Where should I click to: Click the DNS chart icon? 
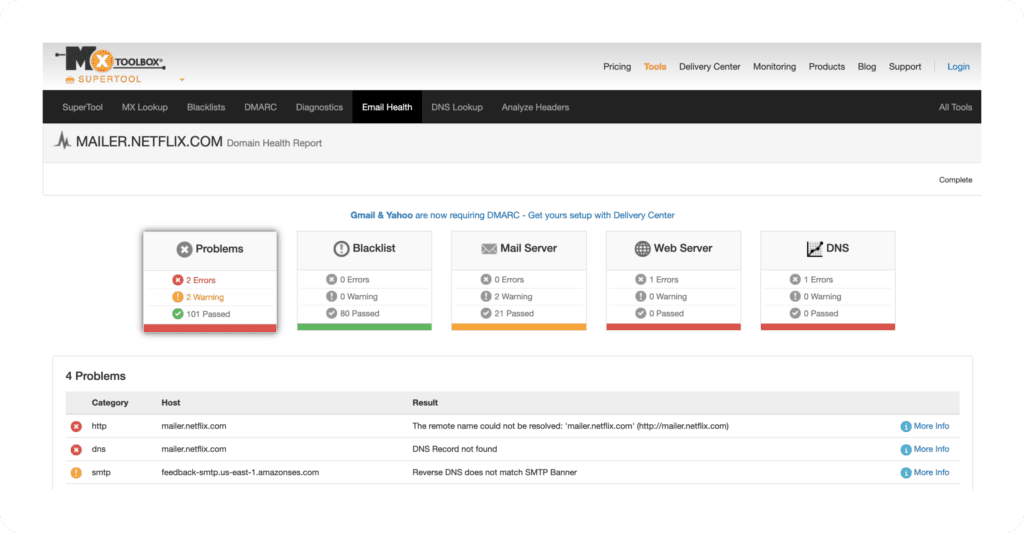click(814, 248)
